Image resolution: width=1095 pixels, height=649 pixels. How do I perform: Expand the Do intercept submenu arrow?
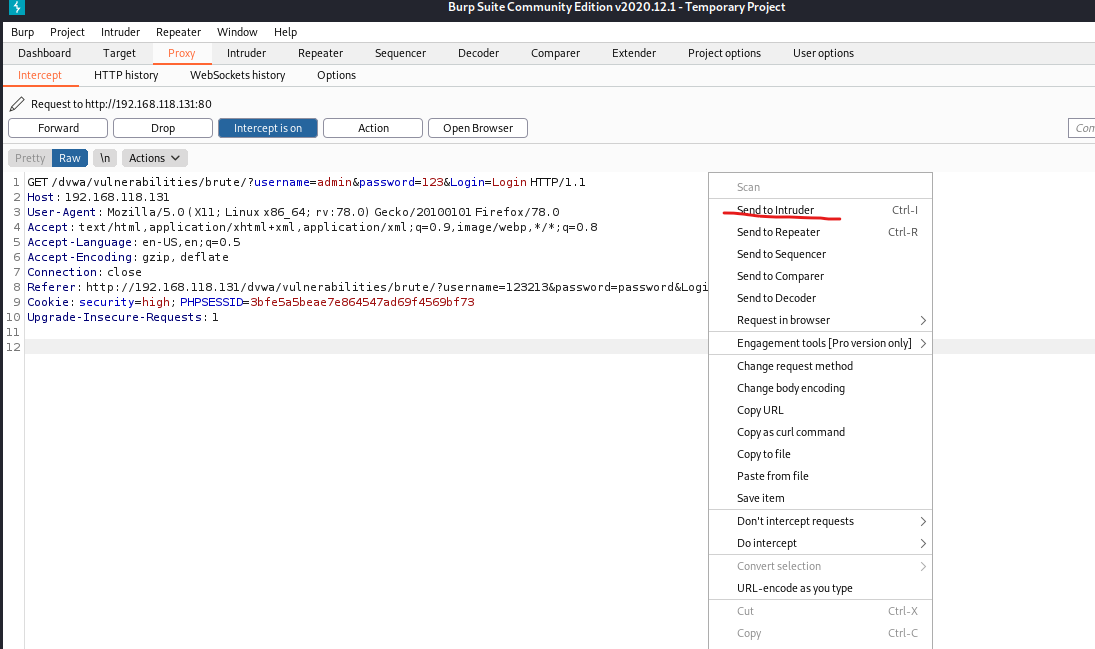[923, 543]
